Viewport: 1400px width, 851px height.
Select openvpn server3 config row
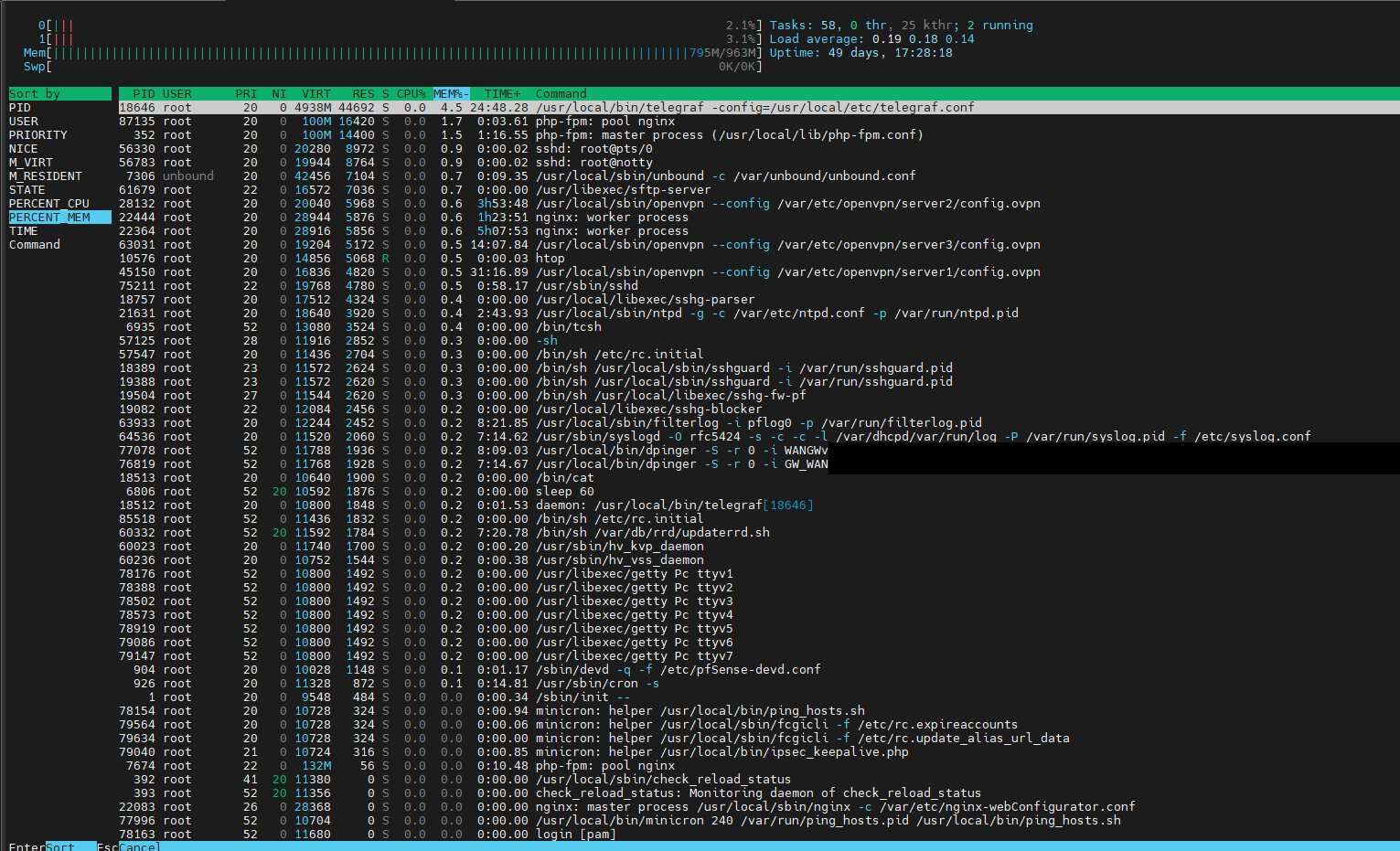pyautogui.click(x=759, y=245)
